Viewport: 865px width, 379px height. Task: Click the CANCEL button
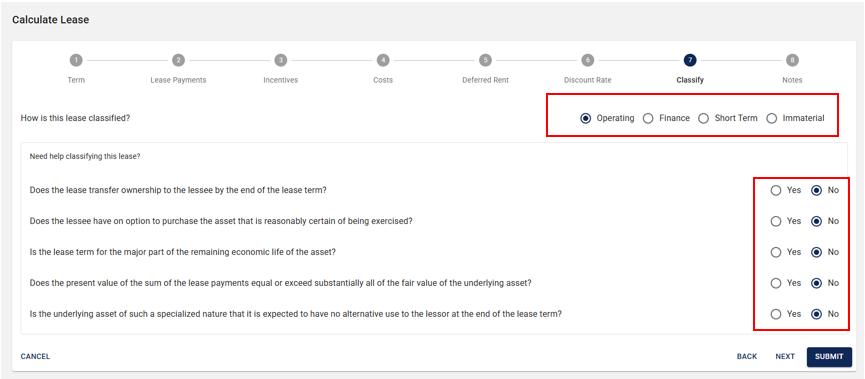(x=35, y=356)
